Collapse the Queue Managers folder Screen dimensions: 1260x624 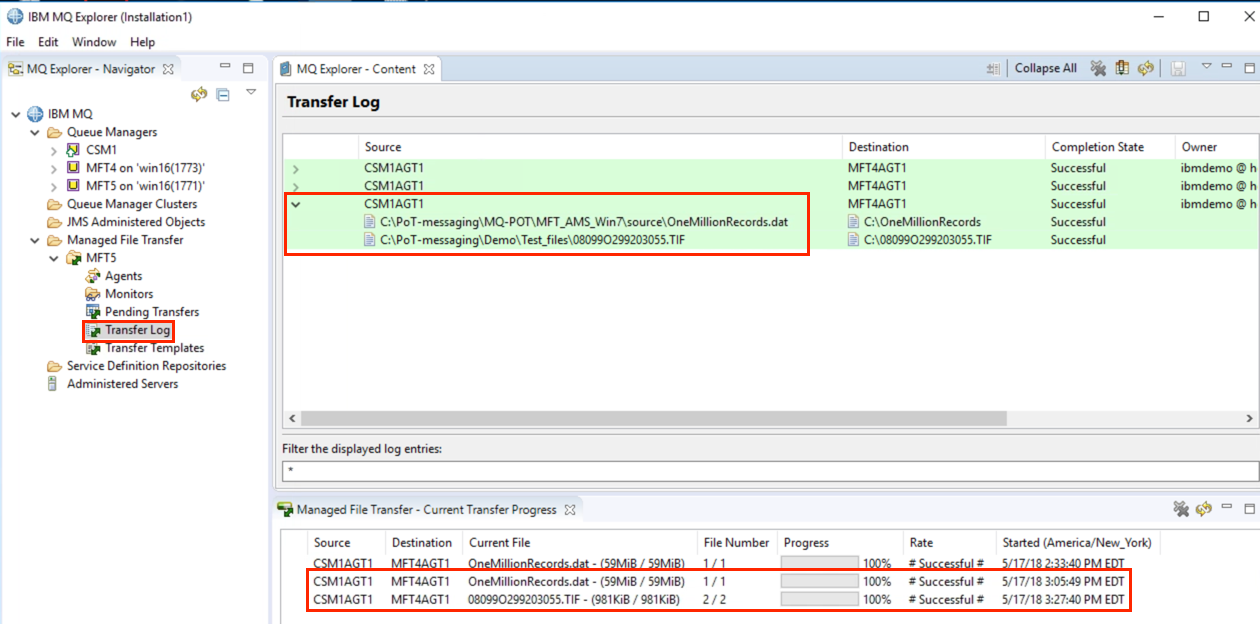34,132
